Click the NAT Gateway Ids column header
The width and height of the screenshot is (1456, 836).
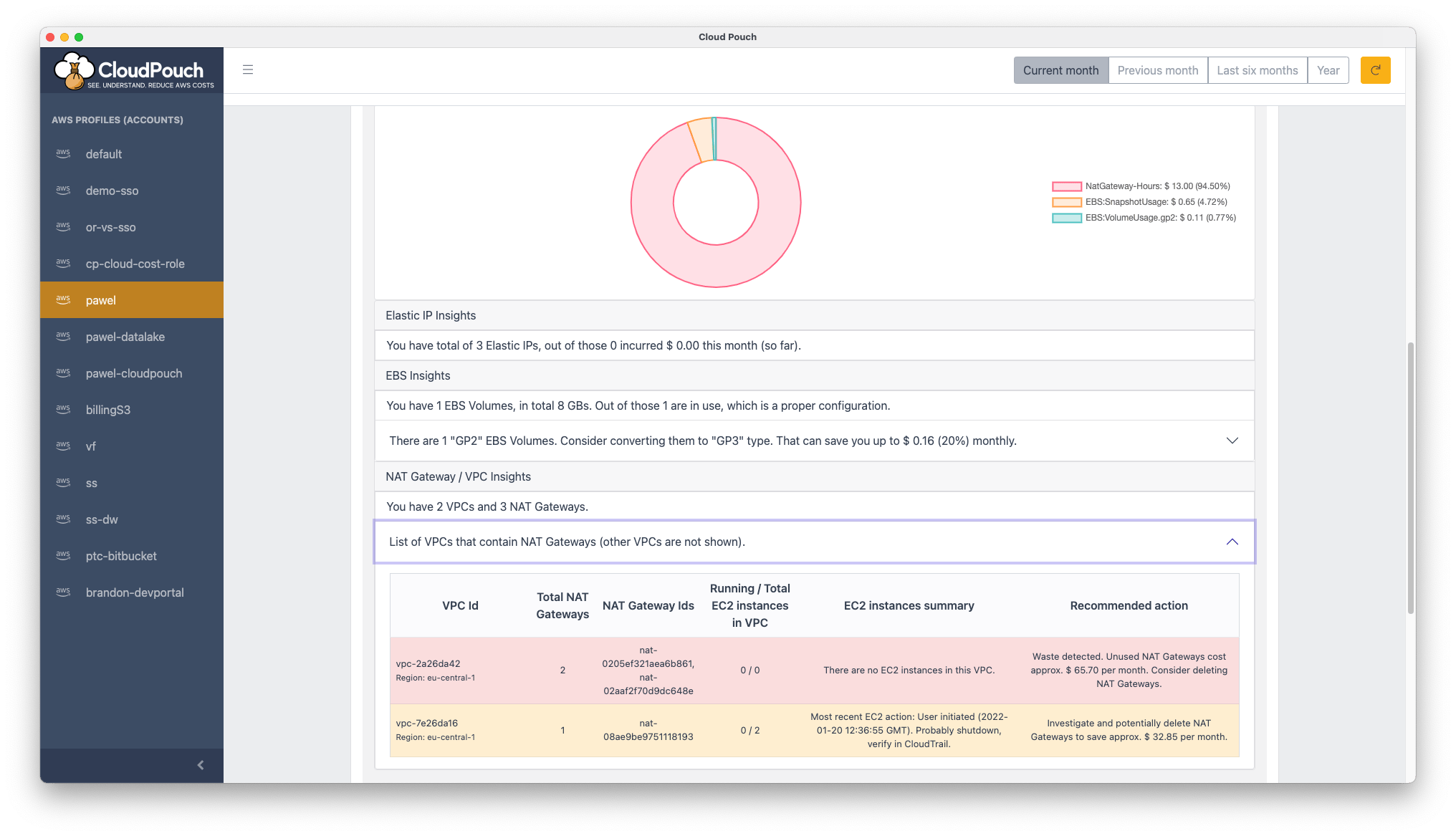click(648, 605)
